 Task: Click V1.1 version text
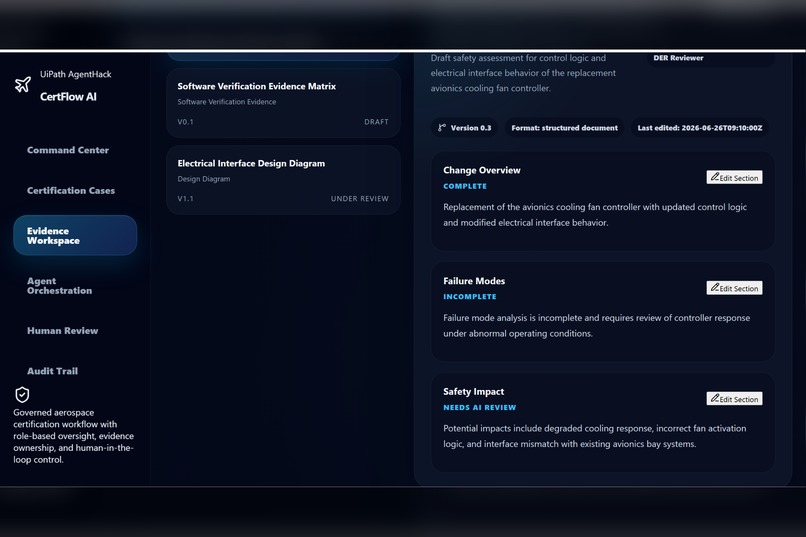click(186, 199)
